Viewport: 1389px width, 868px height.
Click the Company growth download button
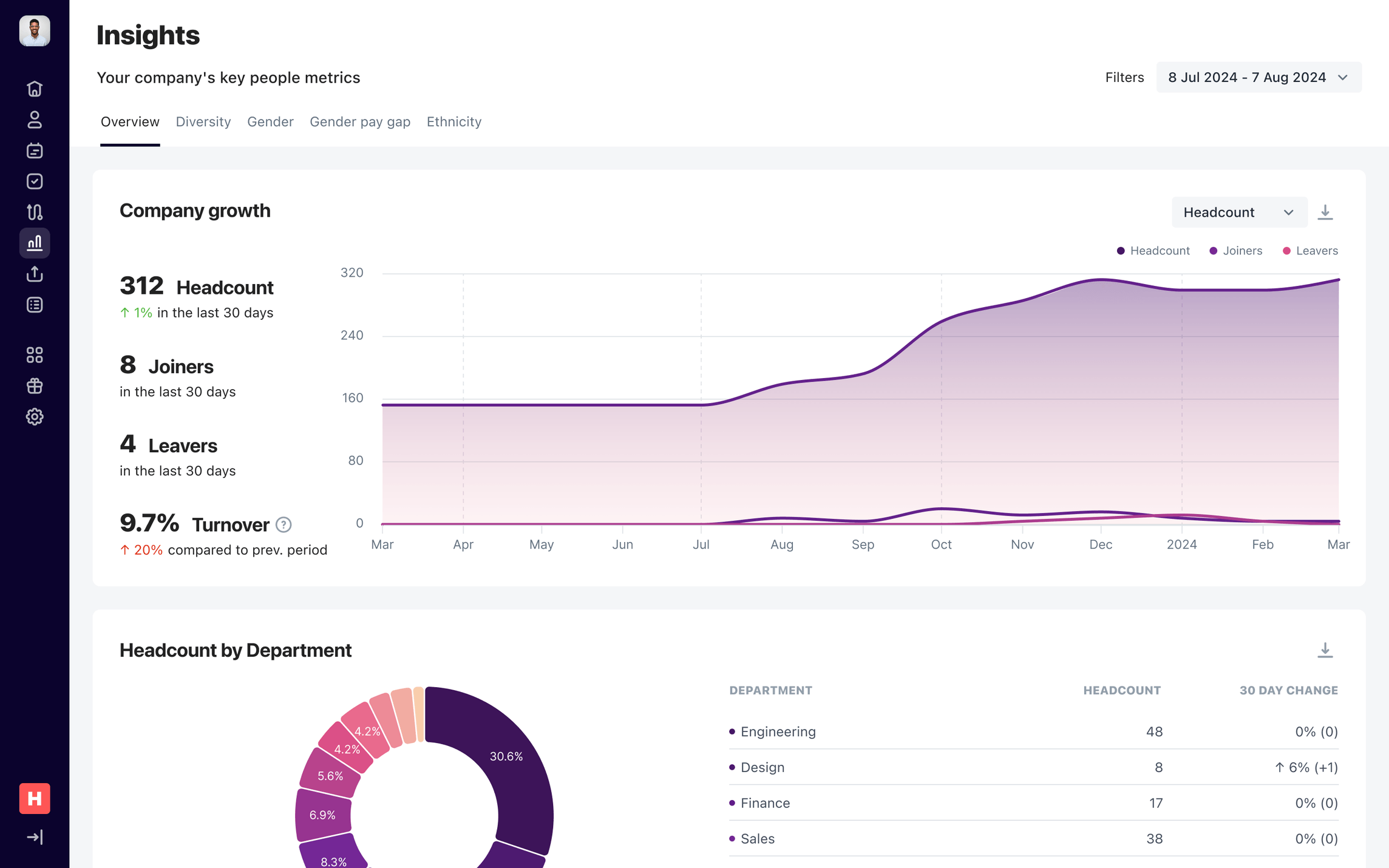coord(1325,212)
